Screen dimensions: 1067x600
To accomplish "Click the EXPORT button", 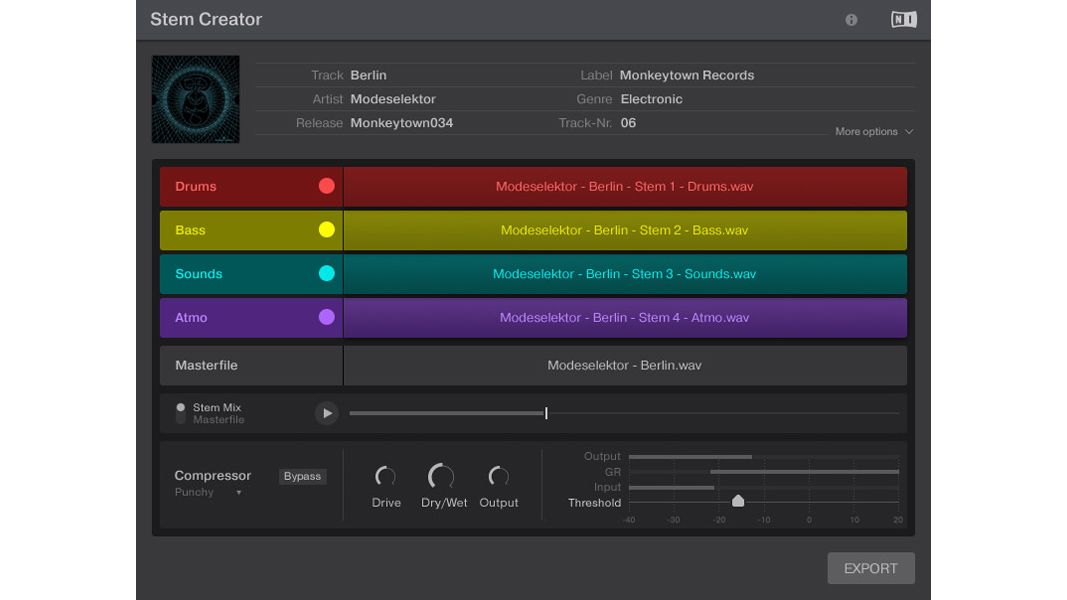I will pos(870,568).
